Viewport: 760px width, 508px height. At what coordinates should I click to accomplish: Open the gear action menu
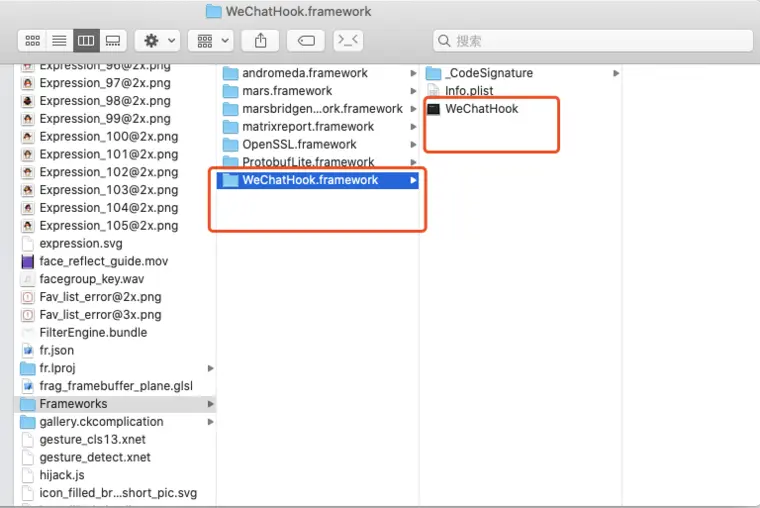(158, 41)
